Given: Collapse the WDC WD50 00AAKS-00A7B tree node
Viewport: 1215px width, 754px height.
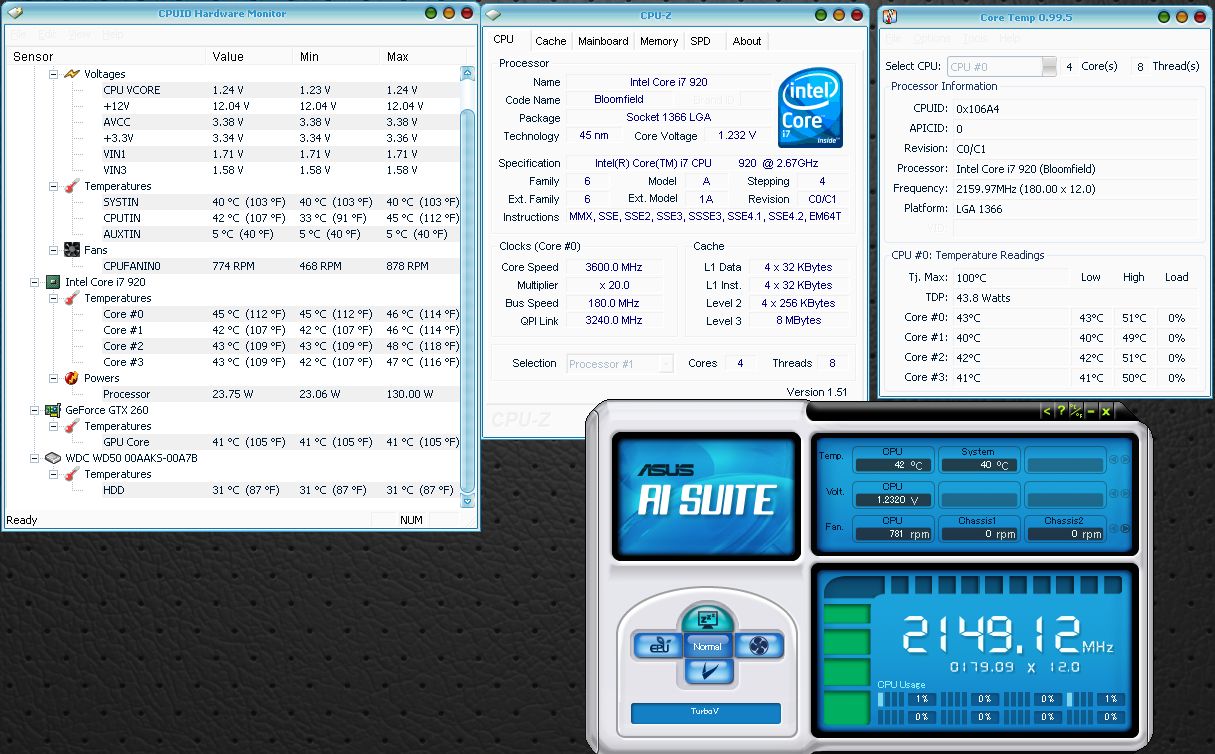Looking at the screenshot, I should pos(35,458).
